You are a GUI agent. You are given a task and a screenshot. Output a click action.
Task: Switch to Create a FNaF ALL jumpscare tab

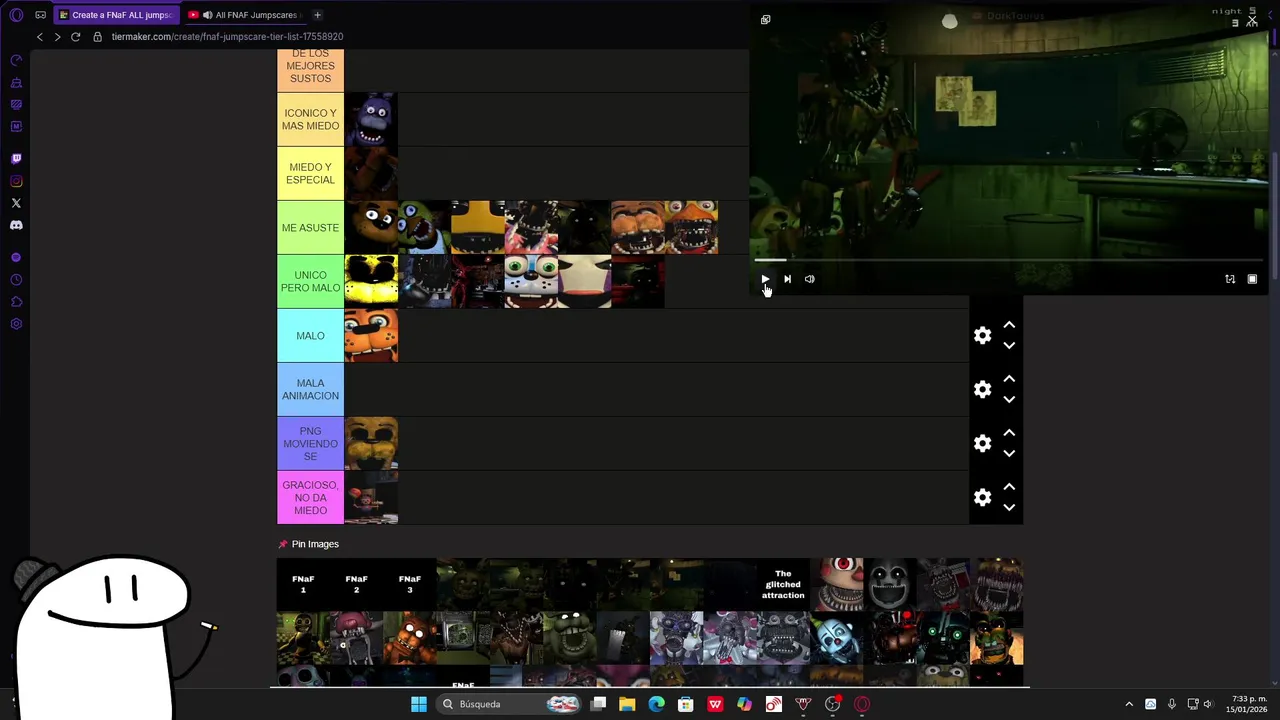point(115,15)
